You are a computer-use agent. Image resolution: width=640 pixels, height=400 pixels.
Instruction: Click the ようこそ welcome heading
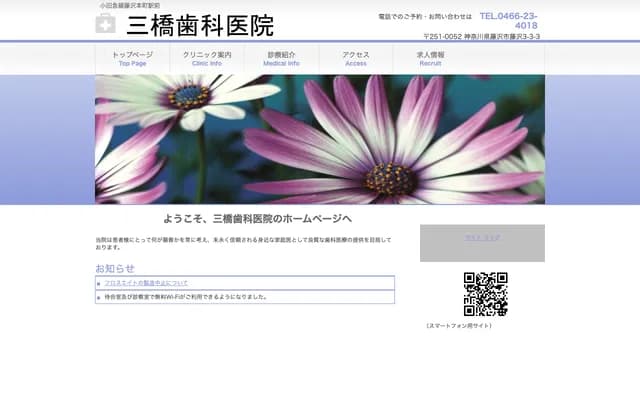point(258,219)
